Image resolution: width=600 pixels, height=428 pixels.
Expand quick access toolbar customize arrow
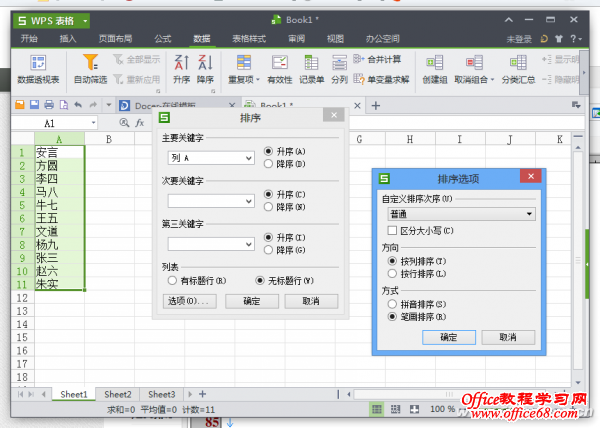click(109, 105)
